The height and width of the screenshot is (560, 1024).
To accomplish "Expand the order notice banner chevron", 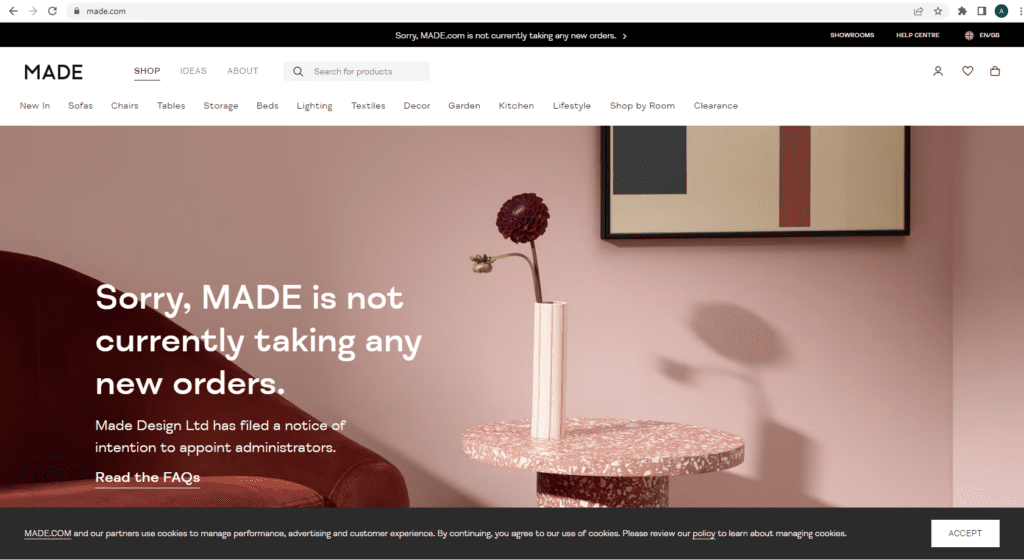I will pyautogui.click(x=624, y=36).
